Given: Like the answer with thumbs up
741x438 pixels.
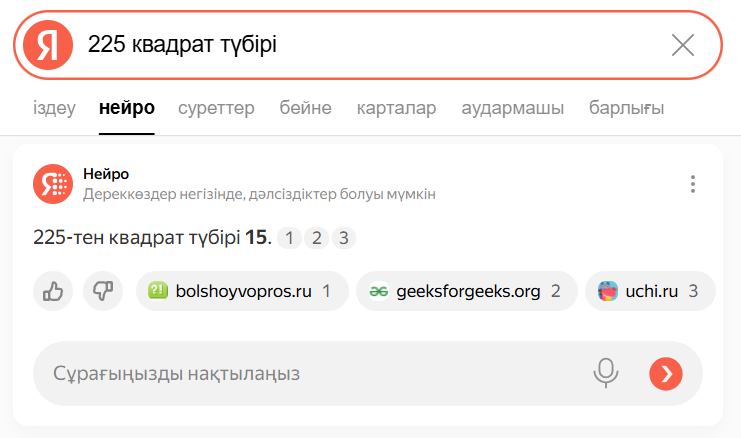Looking at the screenshot, I should coord(52,291).
